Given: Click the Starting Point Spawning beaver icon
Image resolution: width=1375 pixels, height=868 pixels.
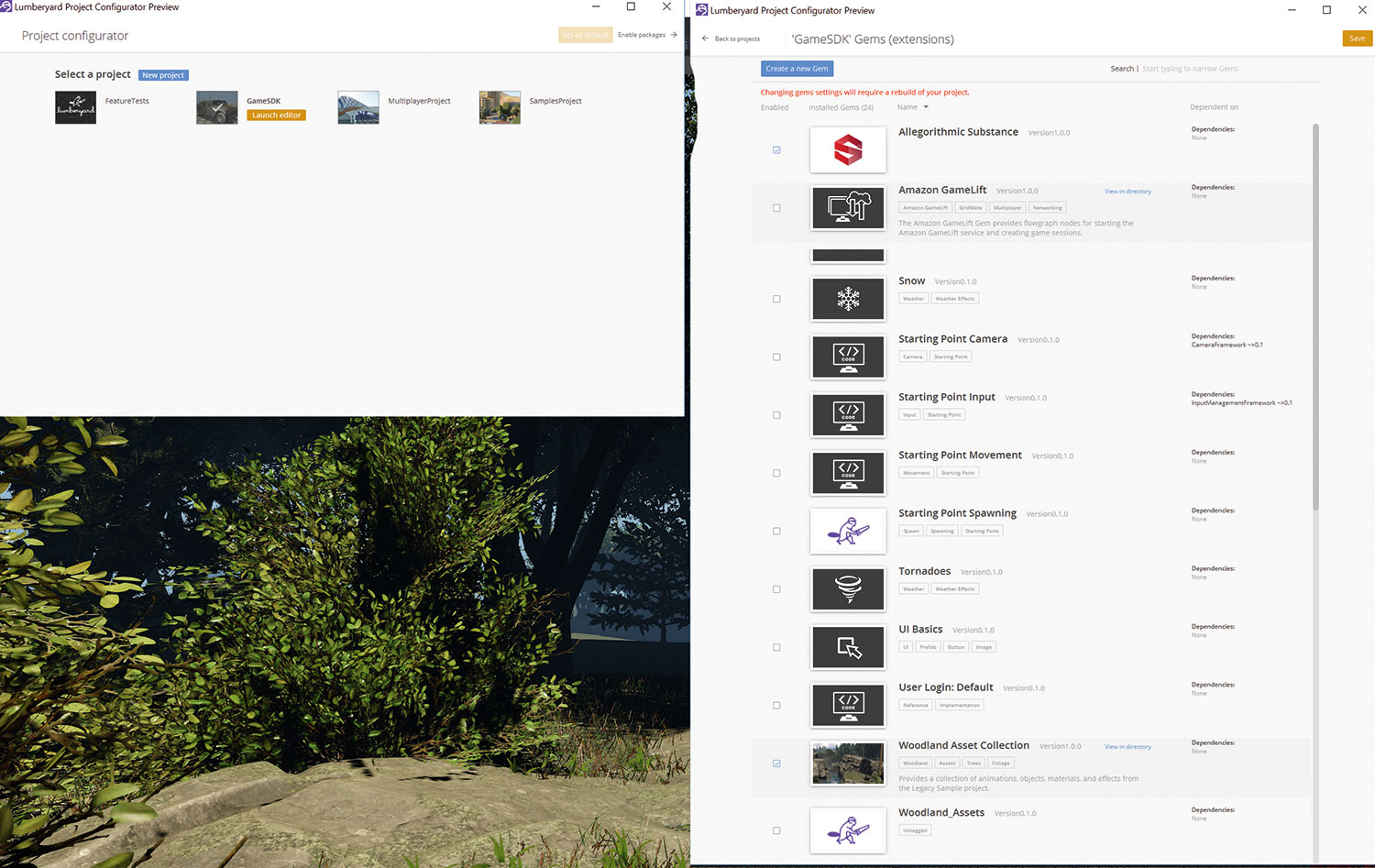Looking at the screenshot, I should point(848,531).
